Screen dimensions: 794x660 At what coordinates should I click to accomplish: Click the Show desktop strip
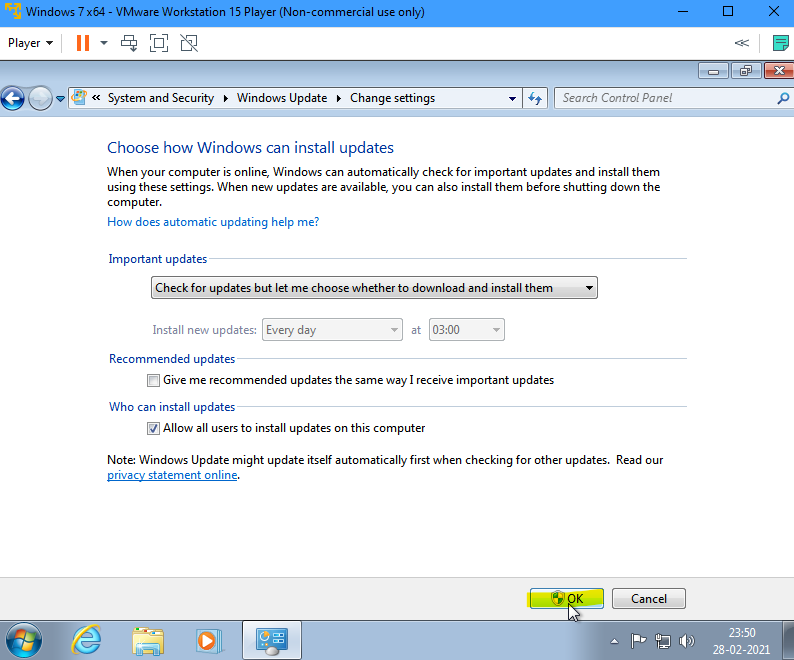click(788, 641)
